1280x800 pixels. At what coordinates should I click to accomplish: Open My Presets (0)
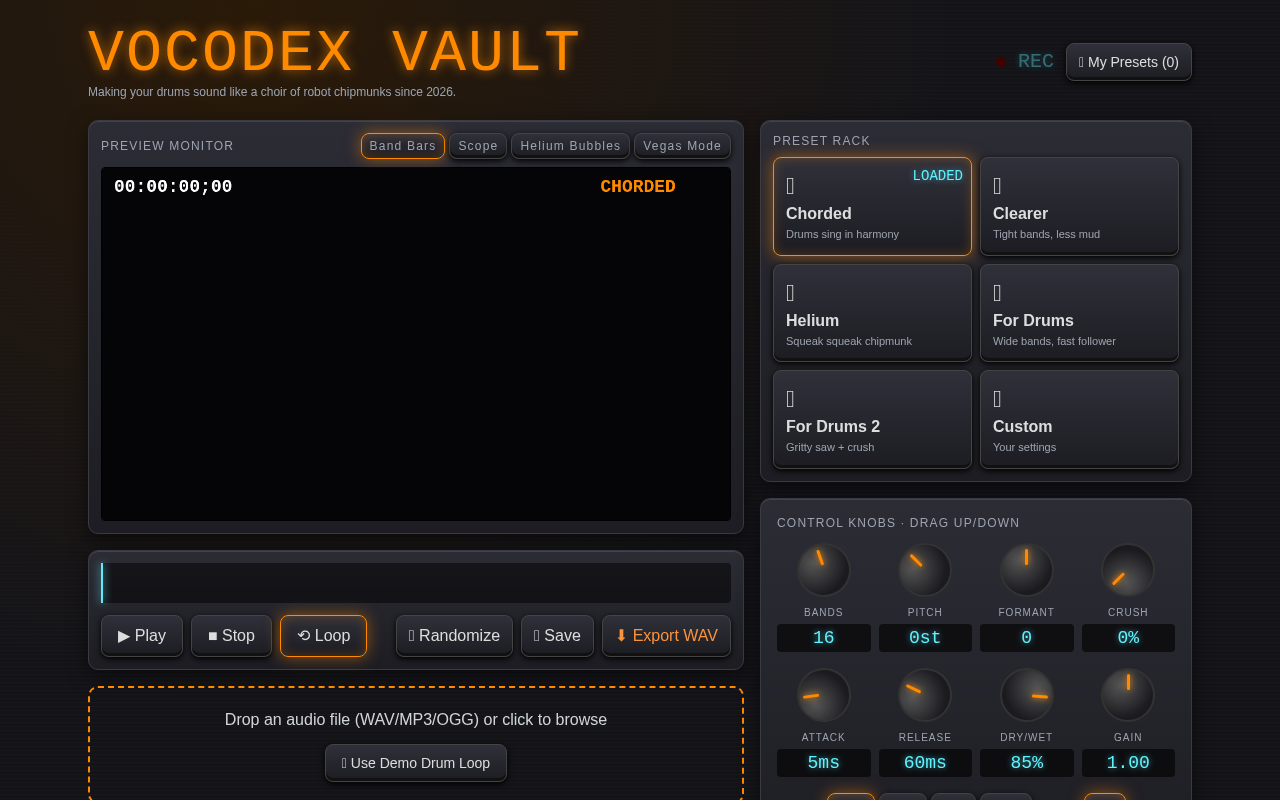[1128, 62]
